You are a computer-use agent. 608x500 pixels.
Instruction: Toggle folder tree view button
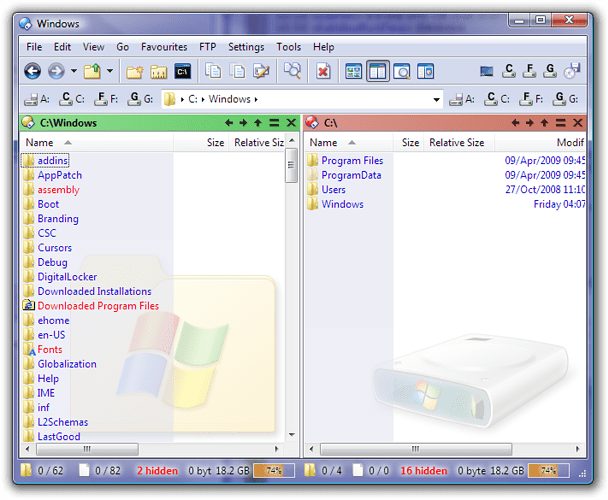tap(353, 71)
